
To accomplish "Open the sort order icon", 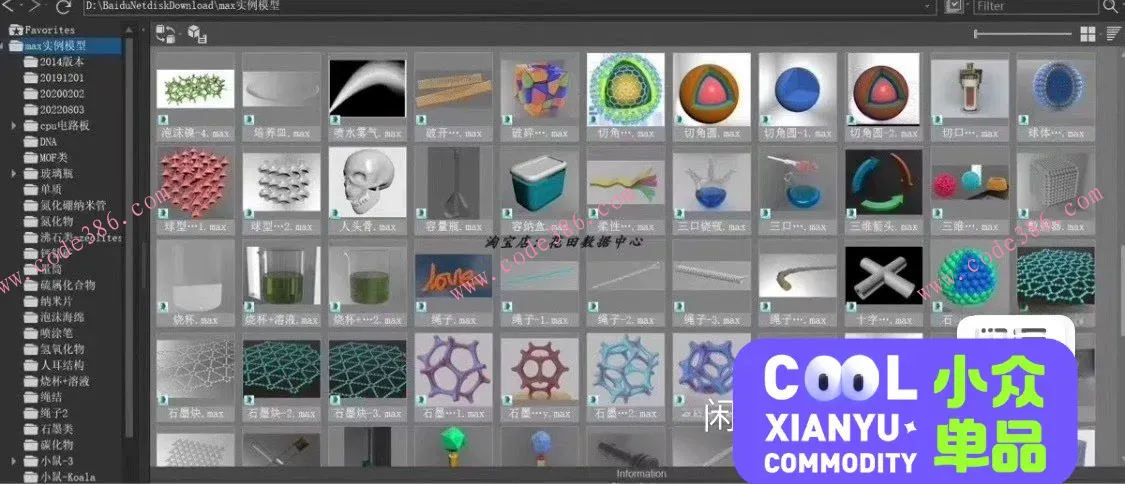I will [x=1113, y=35].
